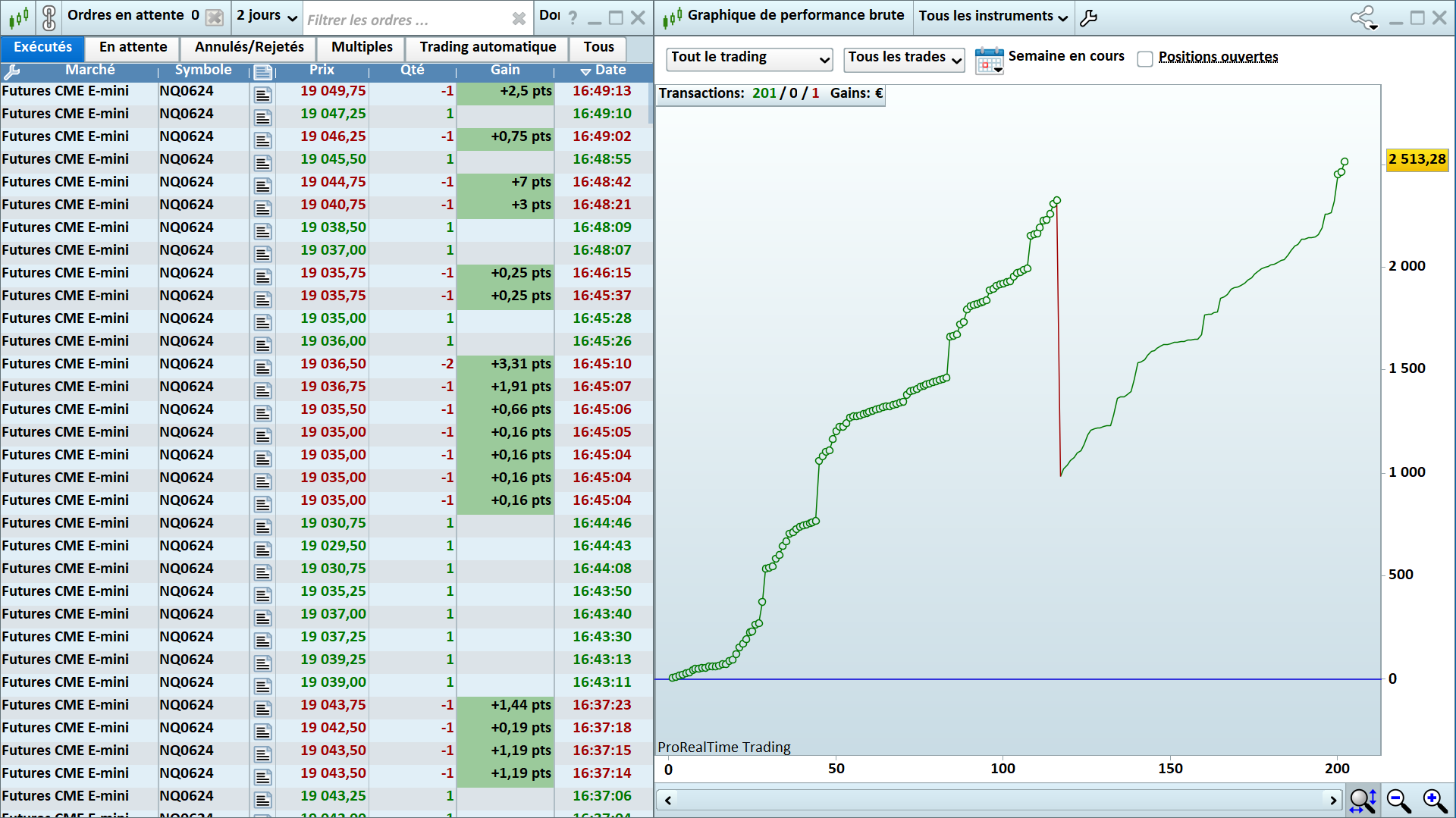Open the share icon menu
This screenshot has height=818, width=1456.
tap(1363, 17)
